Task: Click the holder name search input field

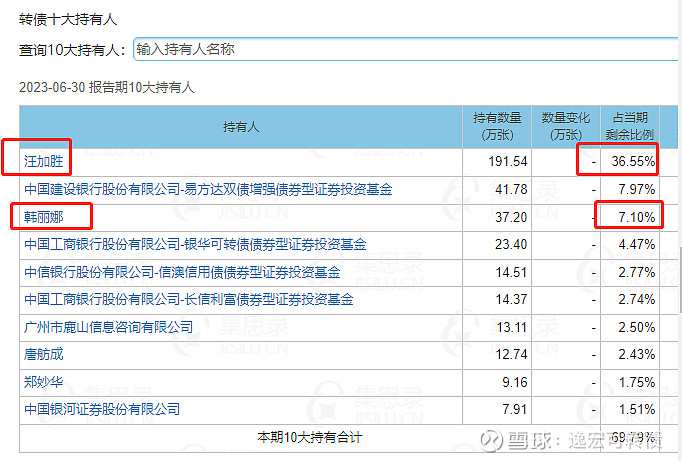Action: (406, 49)
